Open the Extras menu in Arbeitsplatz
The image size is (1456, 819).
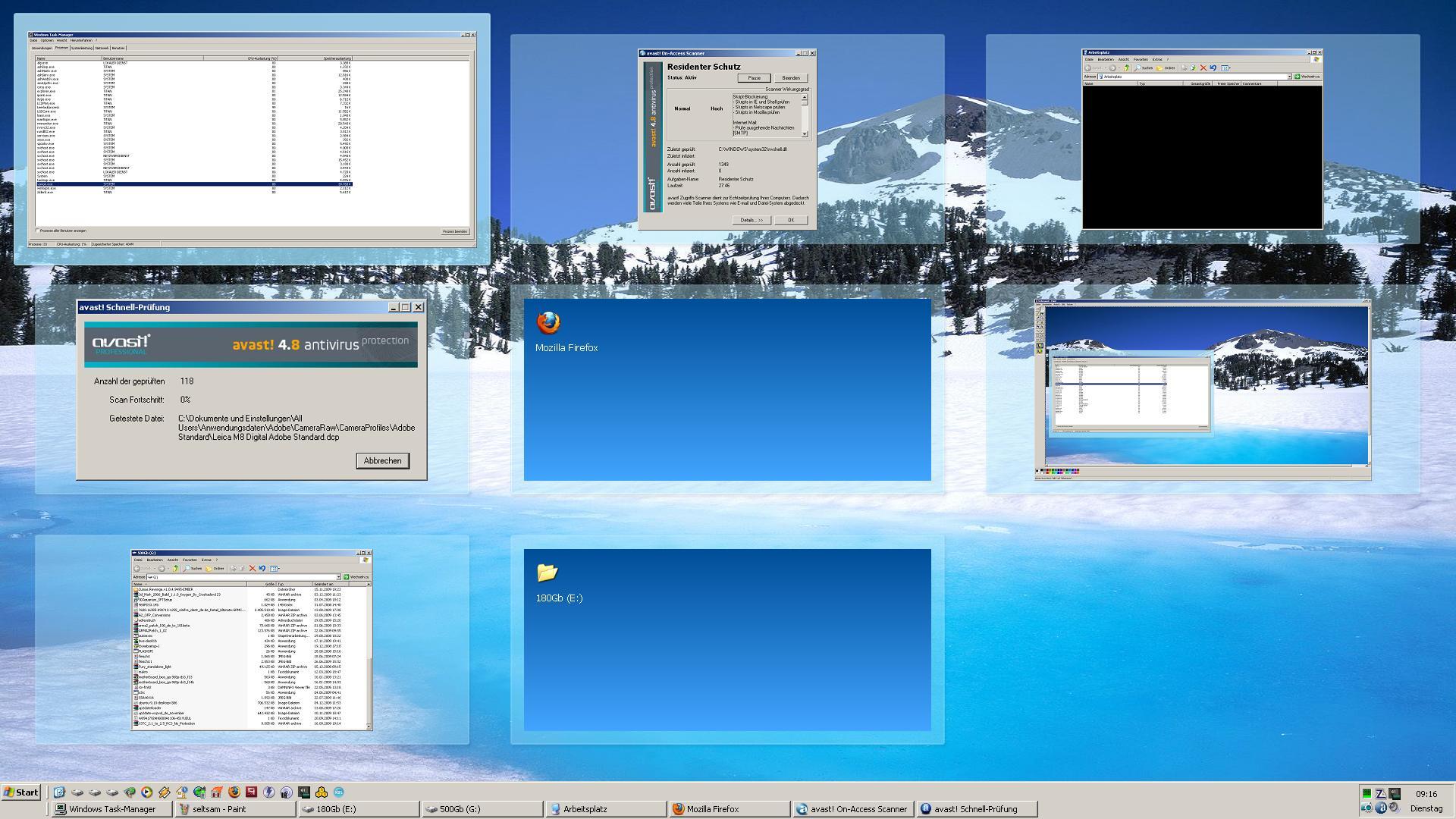coord(1157,59)
